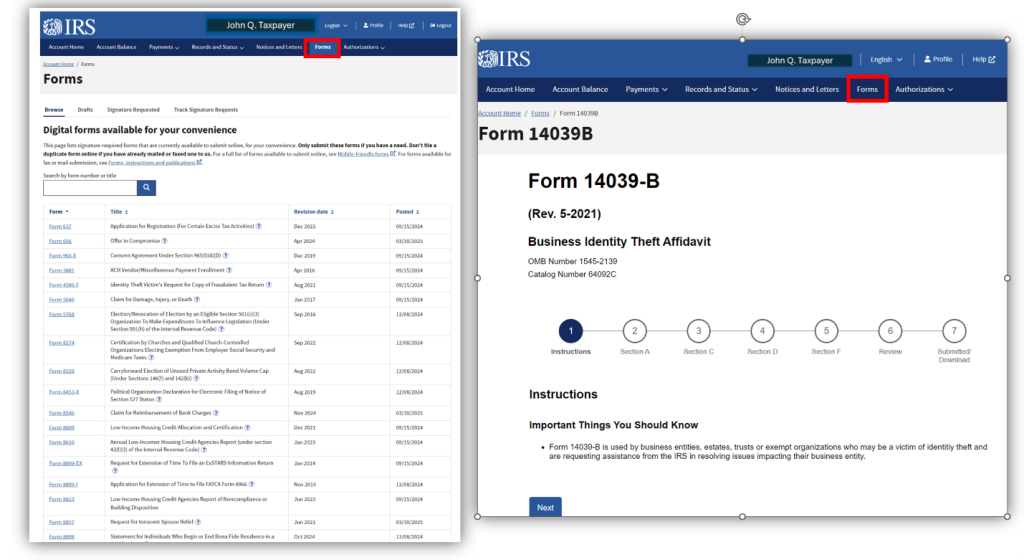
Task: Open English language dropdown on Form 14039B page
Action: [x=886, y=59]
